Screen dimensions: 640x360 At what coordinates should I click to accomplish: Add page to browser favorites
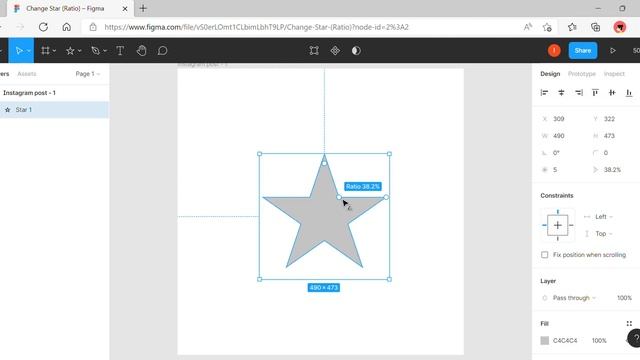pos(547,27)
